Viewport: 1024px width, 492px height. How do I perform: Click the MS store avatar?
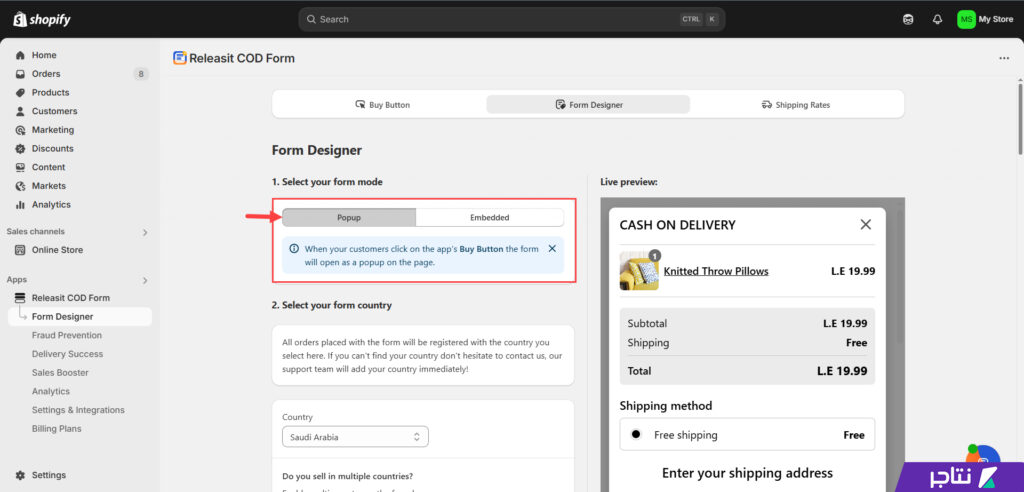(966, 20)
